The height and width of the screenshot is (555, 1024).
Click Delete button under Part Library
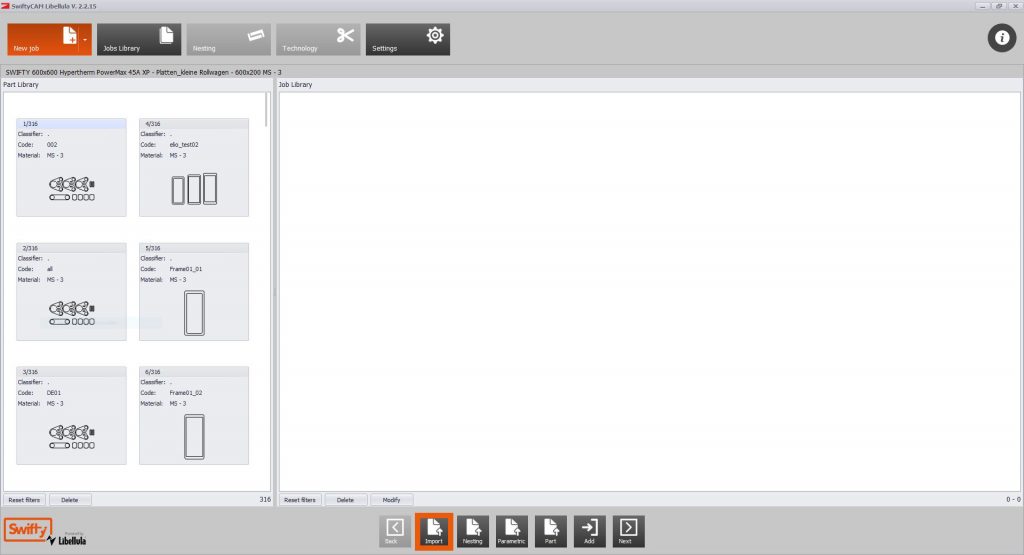pos(70,499)
